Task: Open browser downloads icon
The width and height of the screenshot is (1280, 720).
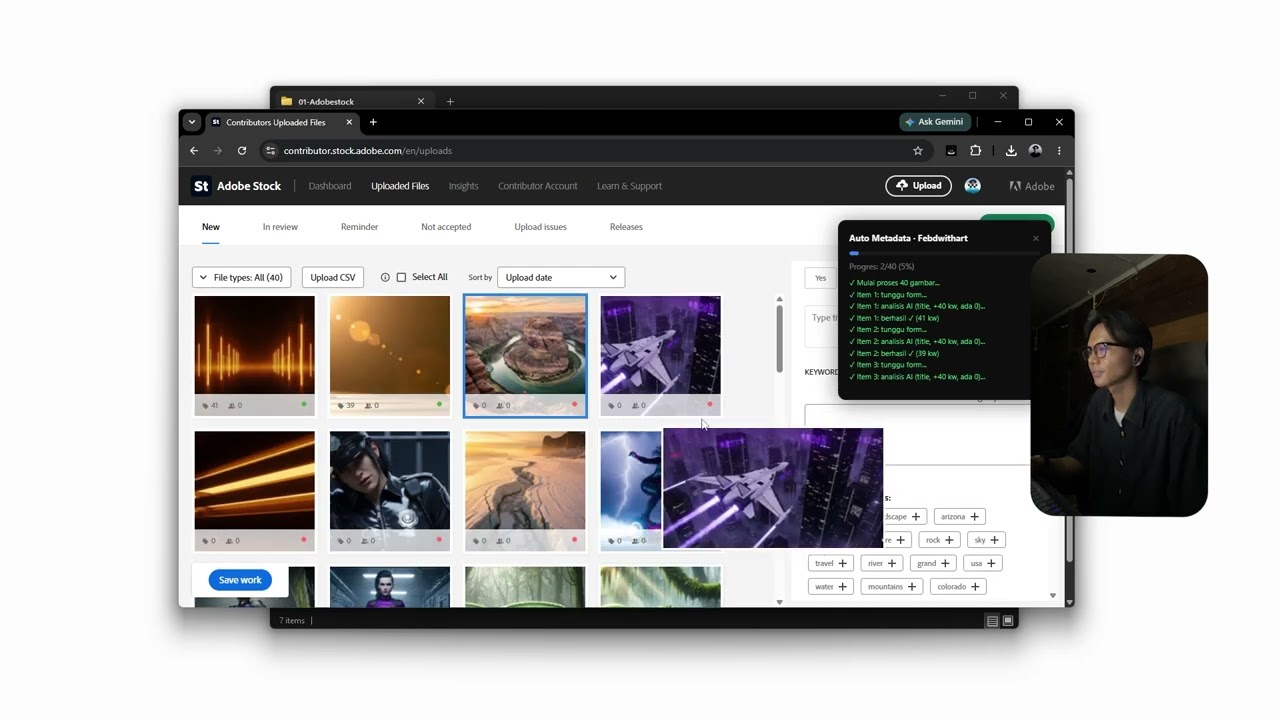Action: click(1011, 151)
